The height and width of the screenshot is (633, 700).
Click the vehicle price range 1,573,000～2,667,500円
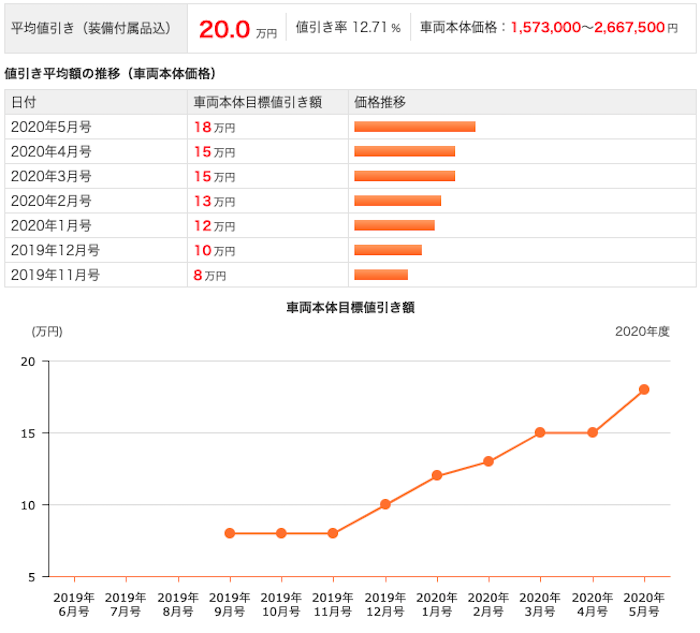pyautogui.click(x=594, y=28)
